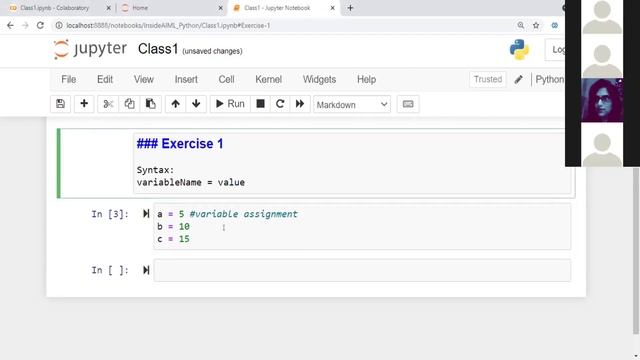
Task: Copy selected cells in the Jupyter toolbar
Action: pos(129,104)
